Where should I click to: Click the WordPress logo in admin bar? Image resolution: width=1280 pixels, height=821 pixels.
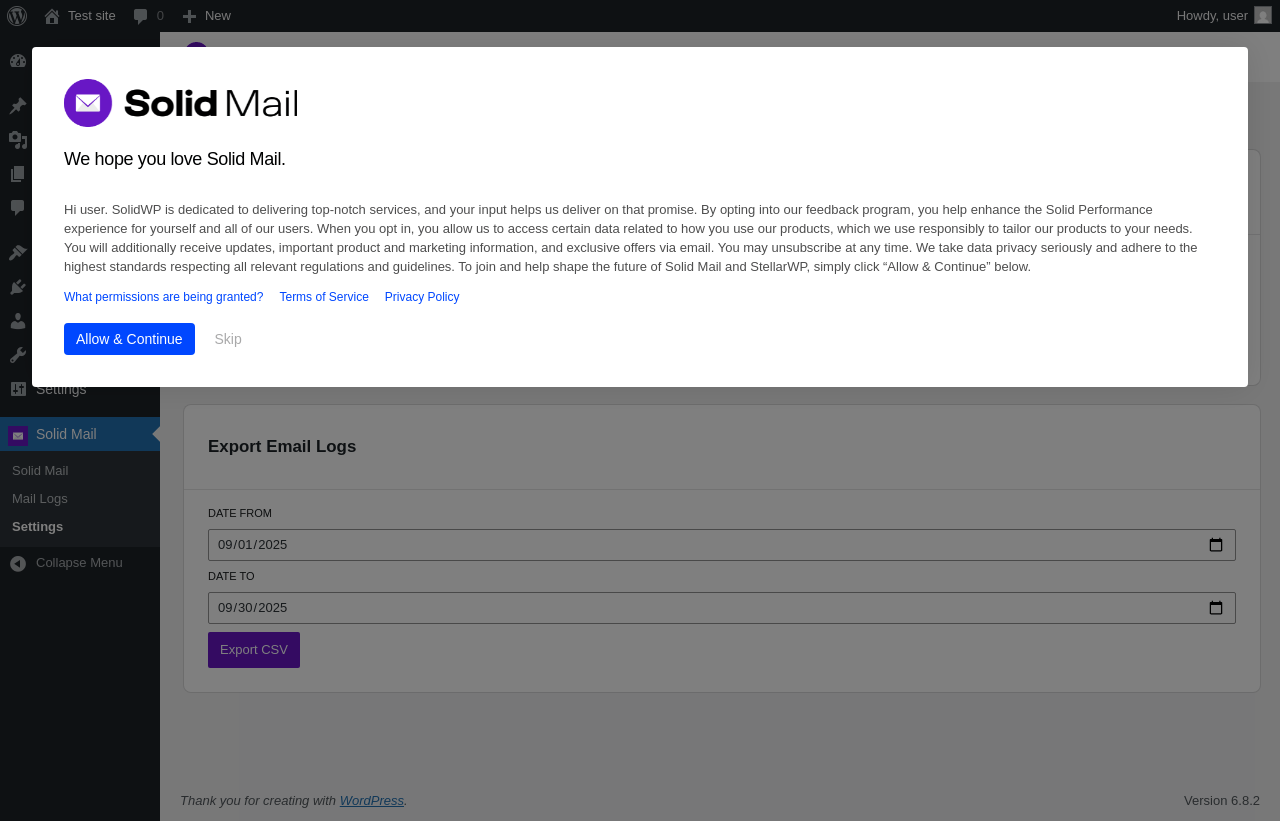[x=17, y=16]
